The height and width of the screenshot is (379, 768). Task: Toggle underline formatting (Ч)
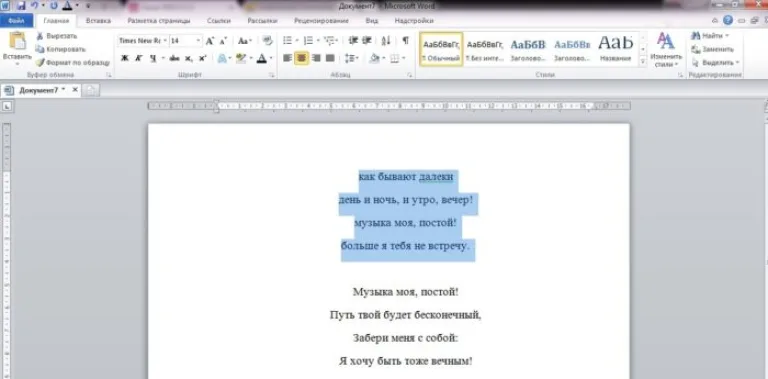click(153, 58)
